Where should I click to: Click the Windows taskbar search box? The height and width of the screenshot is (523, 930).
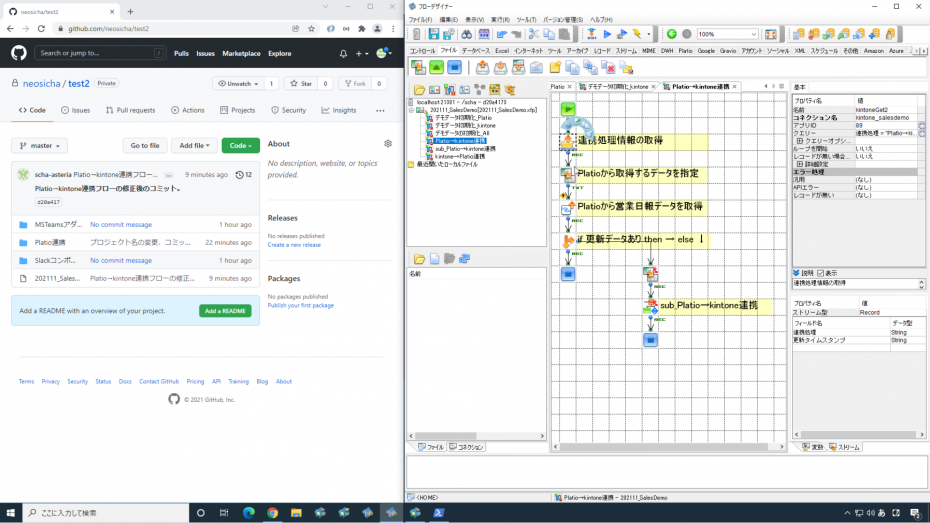(106, 513)
